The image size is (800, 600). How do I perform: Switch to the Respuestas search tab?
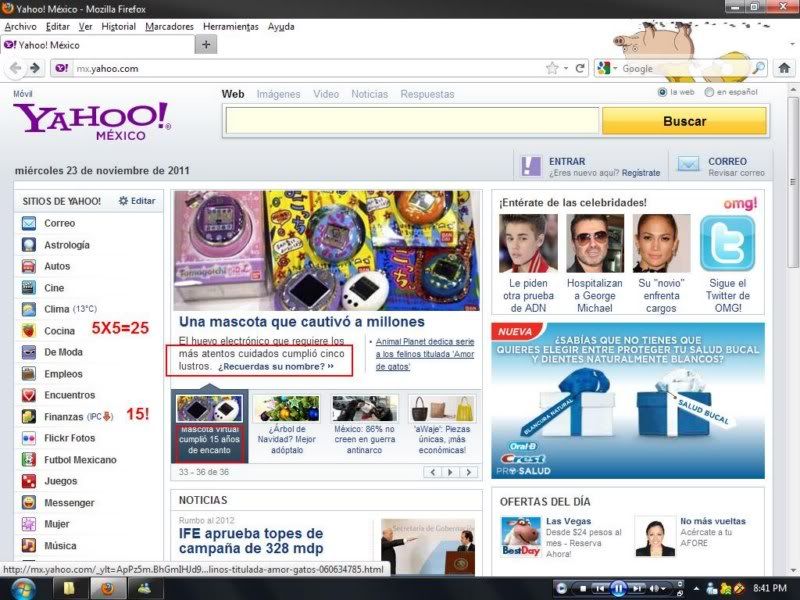click(x=427, y=94)
